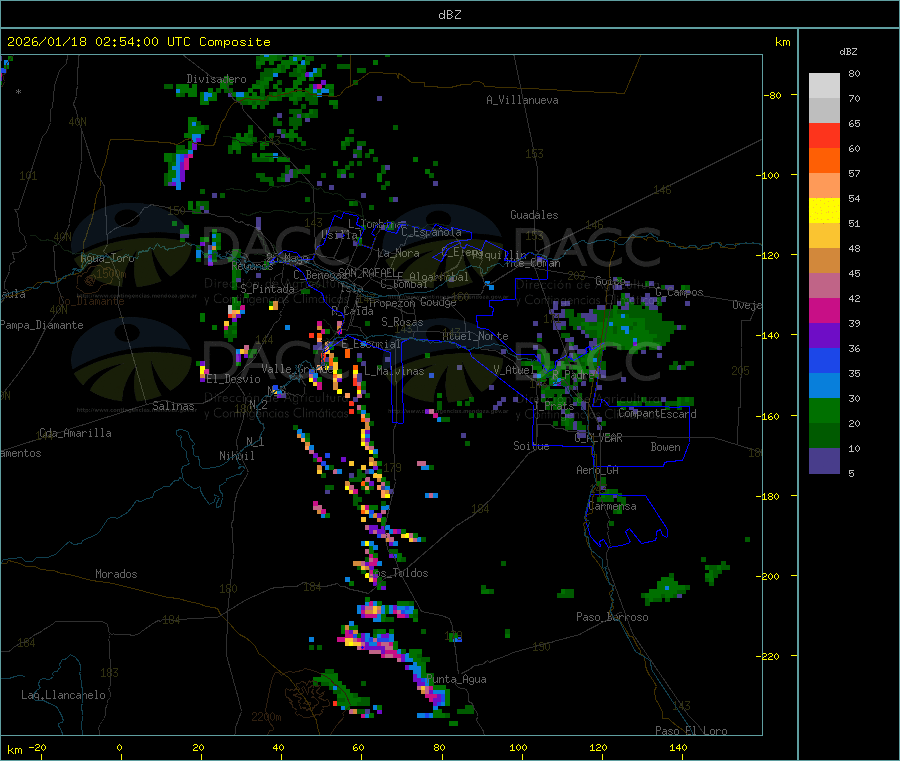Click the 100 km tick on horizontal axis
This screenshot has height=761, width=900.
click(x=518, y=748)
